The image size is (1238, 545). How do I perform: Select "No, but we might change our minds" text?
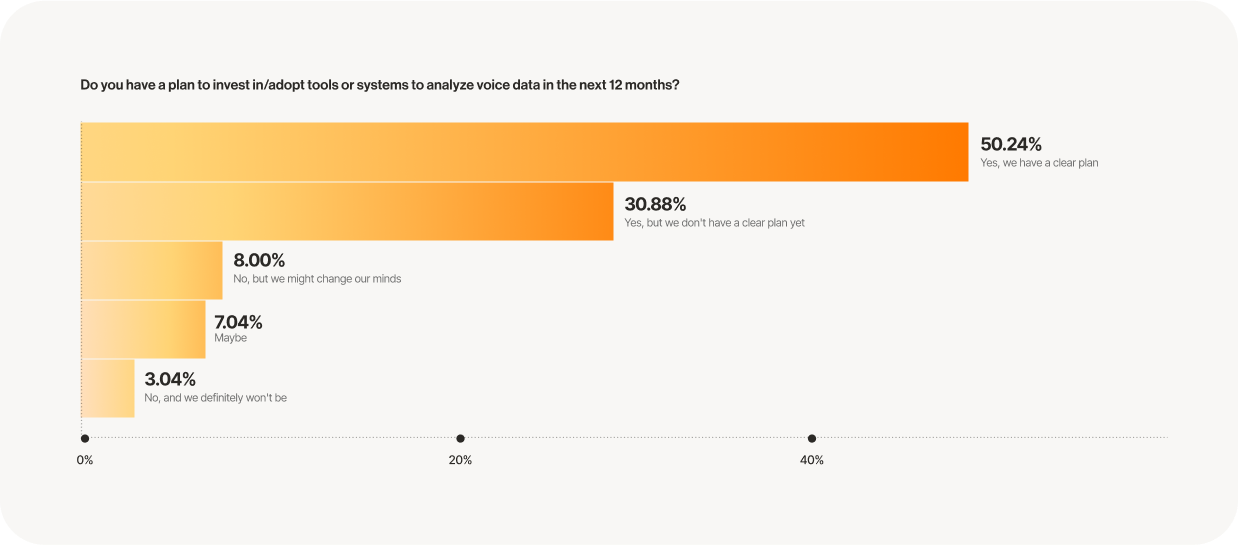pos(317,279)
